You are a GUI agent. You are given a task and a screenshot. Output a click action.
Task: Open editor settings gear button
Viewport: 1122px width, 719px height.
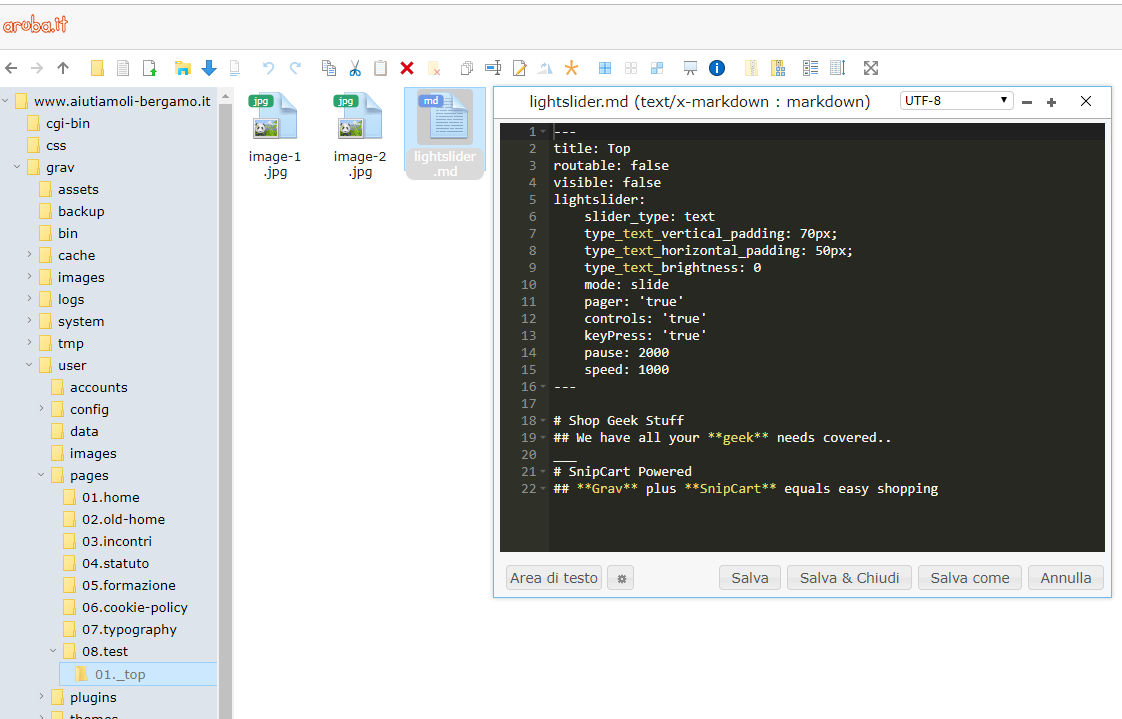tap(621, 578)
